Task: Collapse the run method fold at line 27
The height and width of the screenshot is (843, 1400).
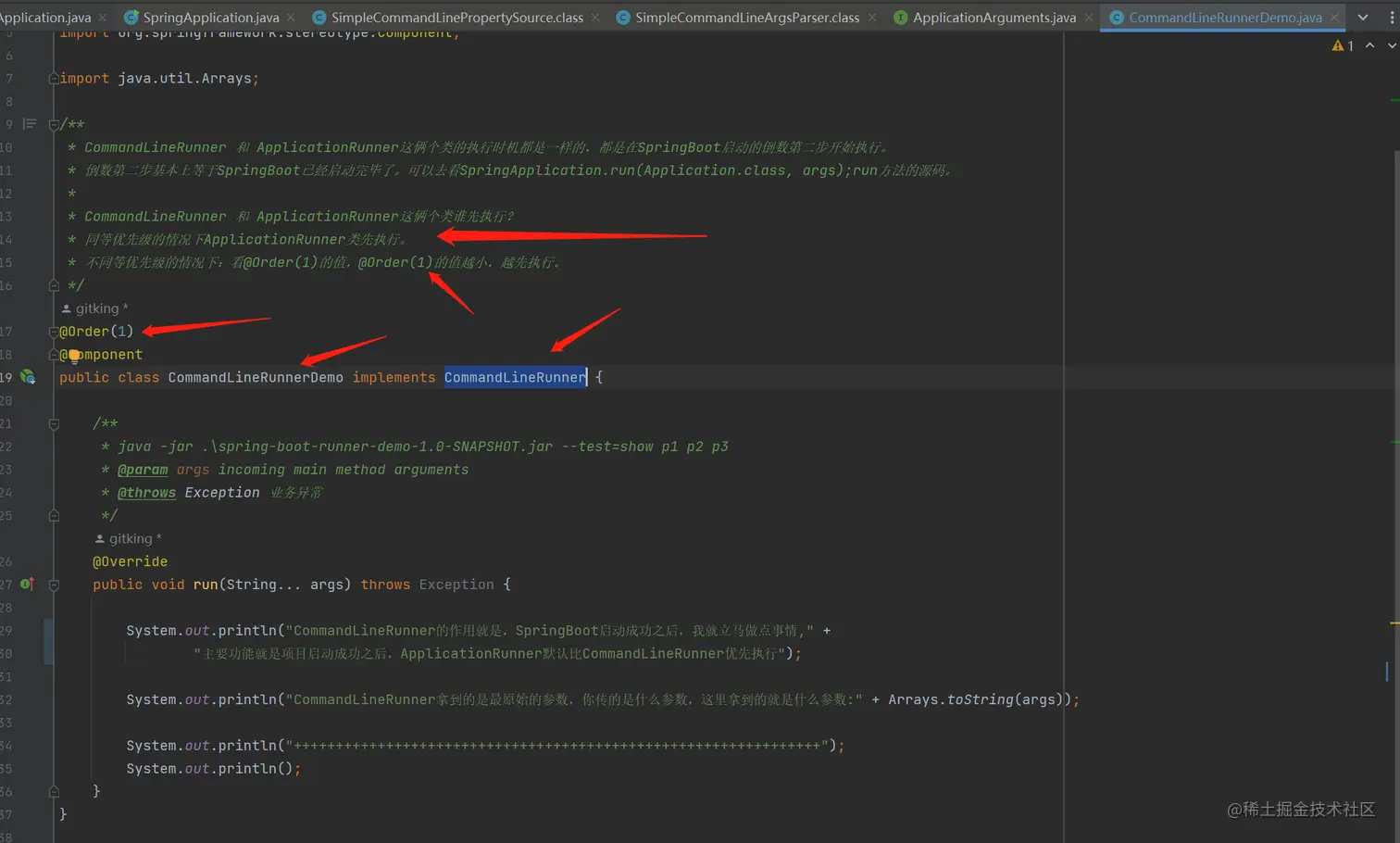Action: (54, 585)
